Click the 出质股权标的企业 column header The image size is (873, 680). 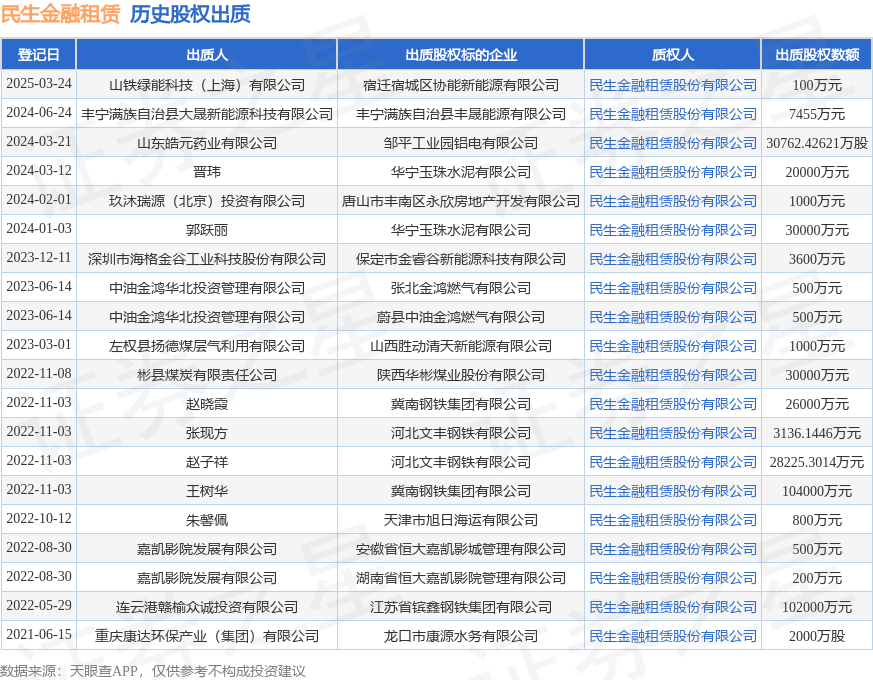(x=460, y=55)
